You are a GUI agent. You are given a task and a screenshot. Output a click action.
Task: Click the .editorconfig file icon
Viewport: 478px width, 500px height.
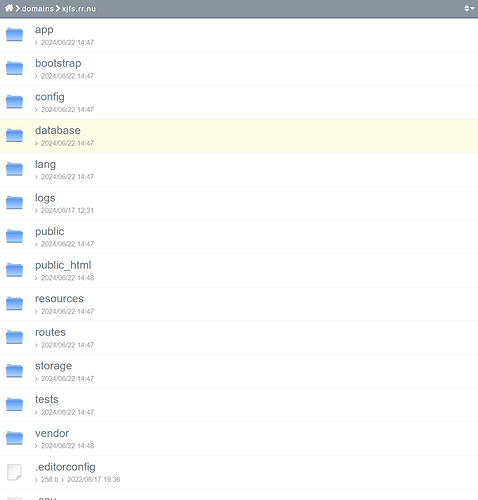click(x=14, y=472)
